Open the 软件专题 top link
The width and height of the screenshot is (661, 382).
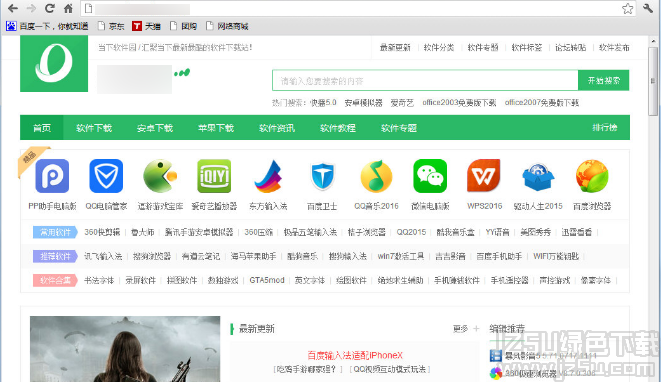pyautogui.click(x=483, y=47)
